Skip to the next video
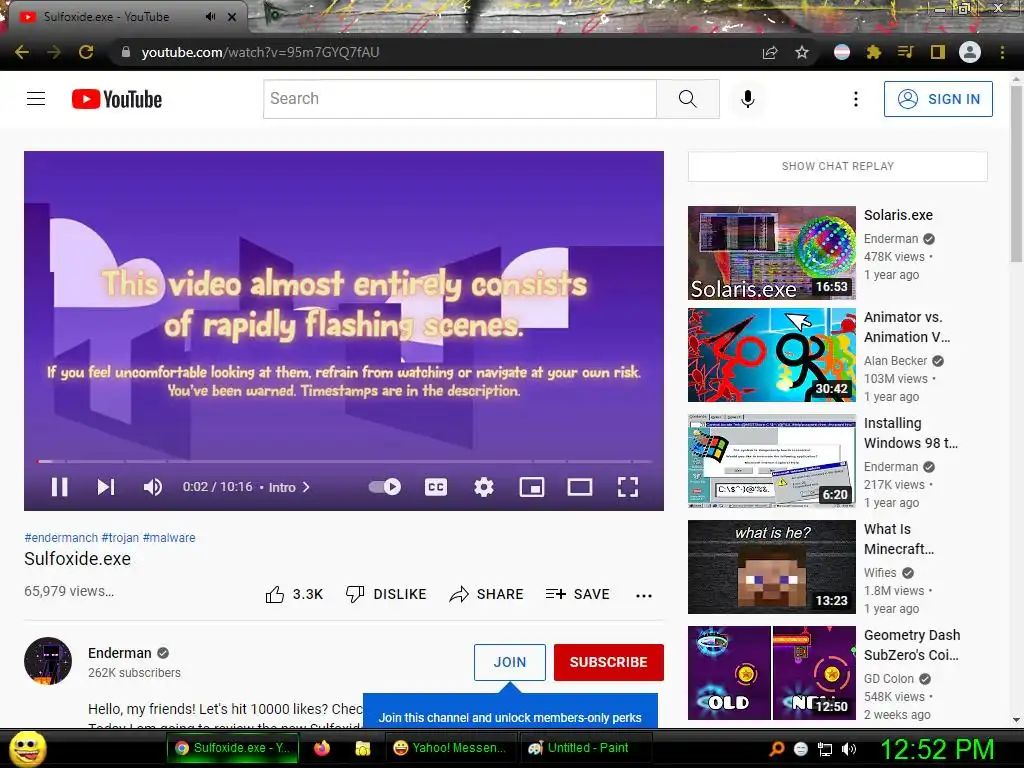 click(x=106, y=487)
